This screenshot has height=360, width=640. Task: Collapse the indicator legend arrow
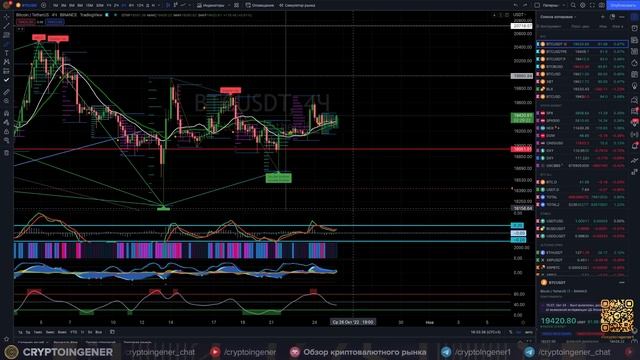click(20, 29)
